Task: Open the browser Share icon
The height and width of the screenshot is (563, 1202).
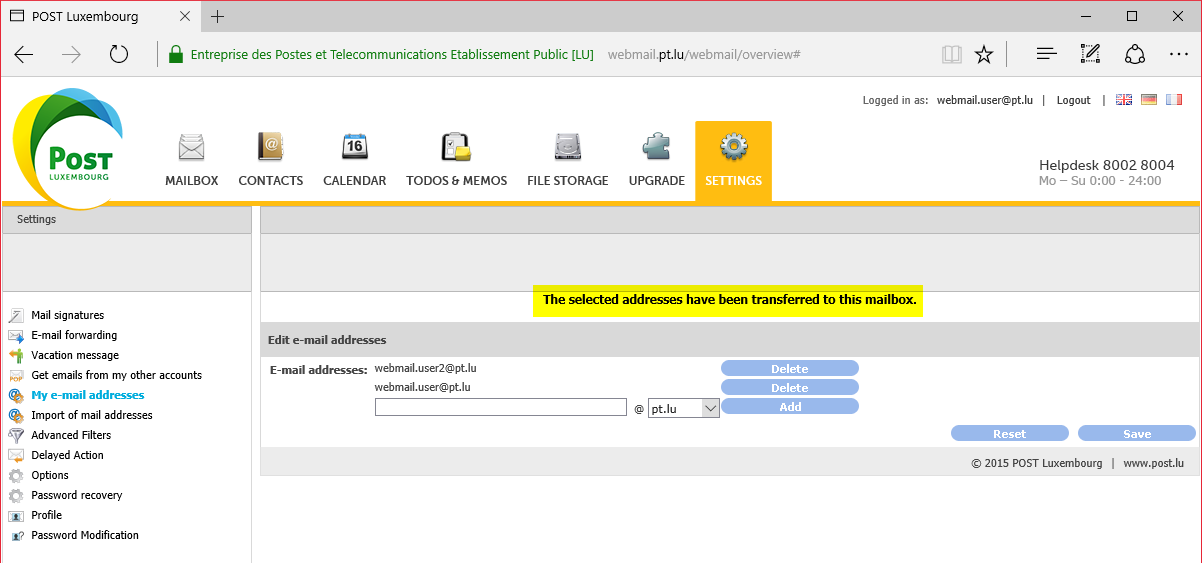Action: (x=1134, y=54)
